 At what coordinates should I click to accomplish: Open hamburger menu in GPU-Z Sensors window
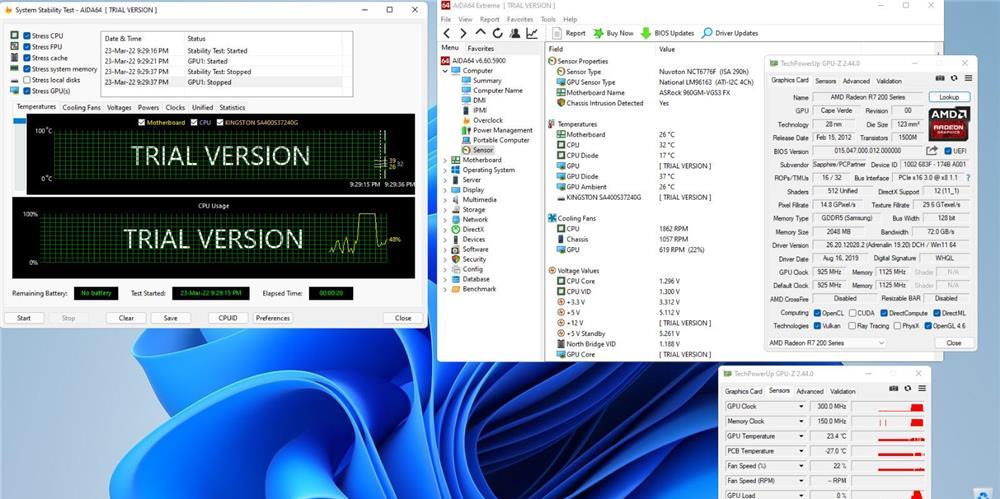[922, 389]
